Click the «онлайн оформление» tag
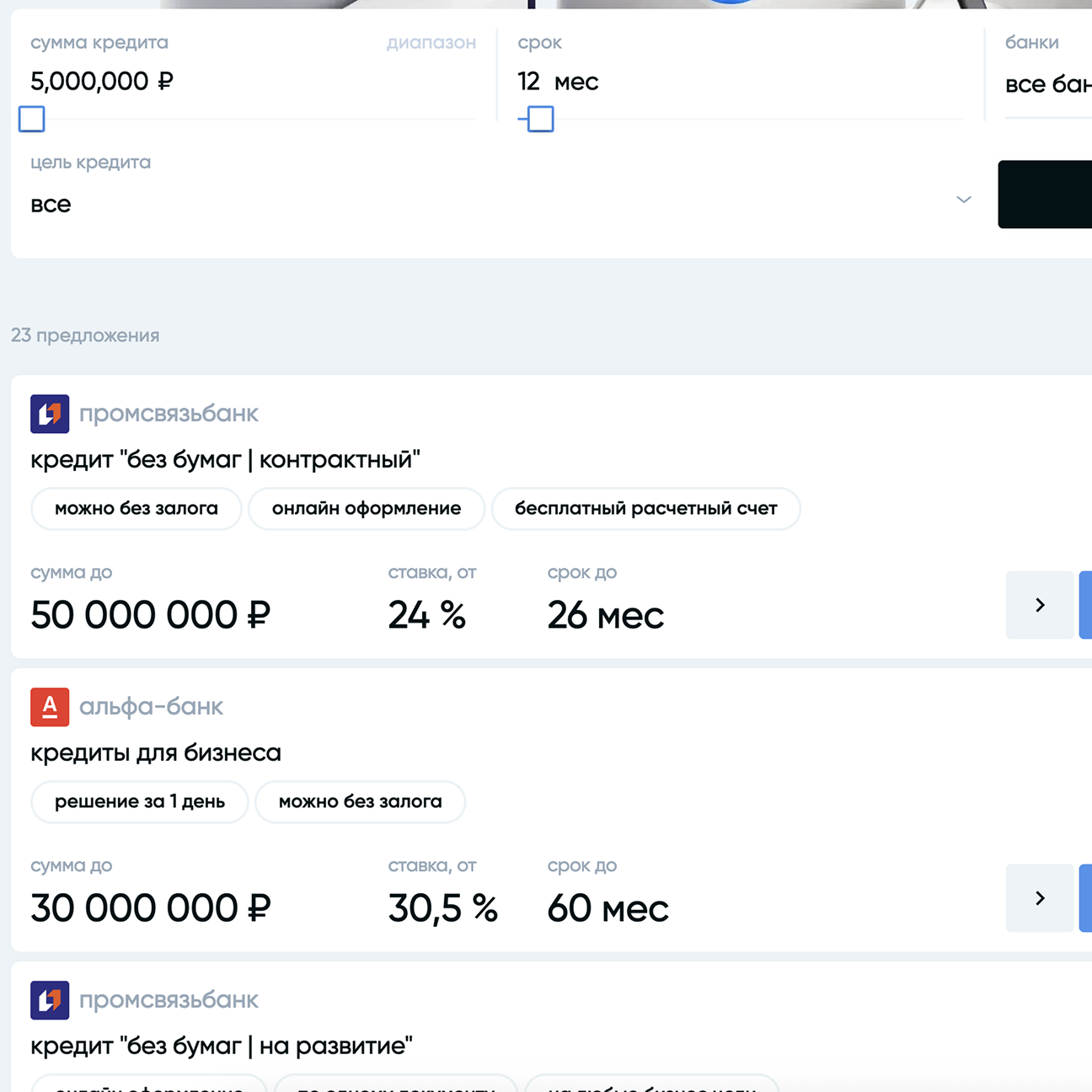The width and height of the screenshot is (1092, 1092). pyautogui.click(x=367, y=509)
